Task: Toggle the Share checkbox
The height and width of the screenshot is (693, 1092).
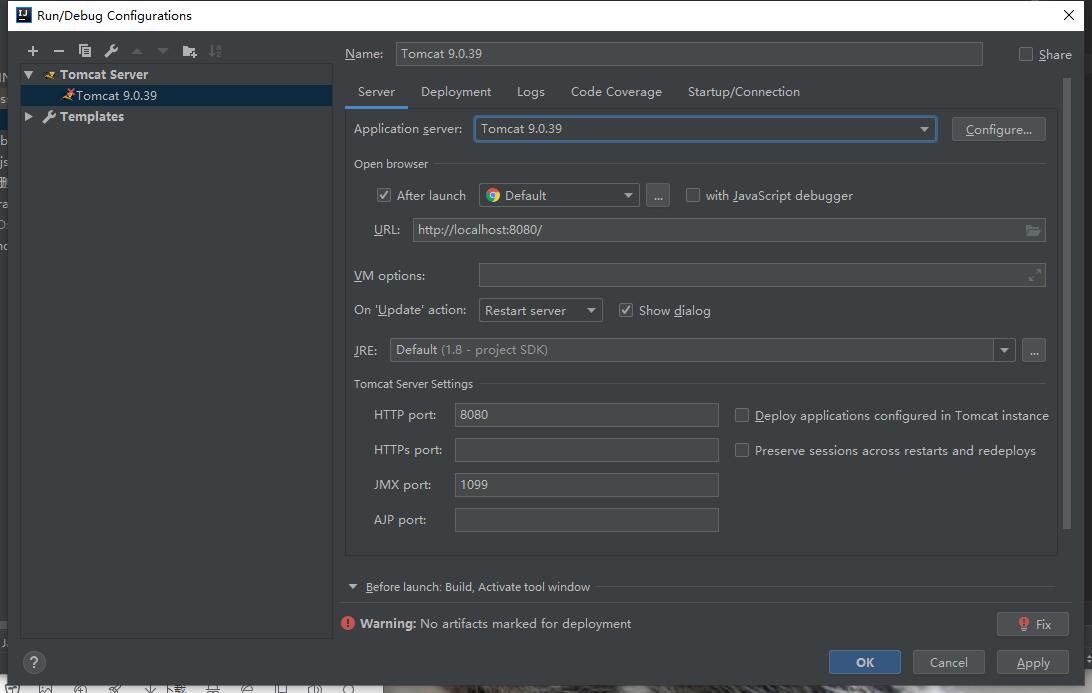Action: tap(1025, 54)
